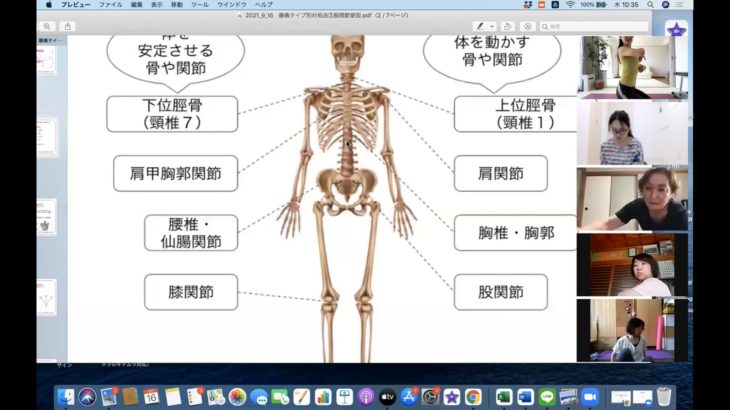Image resolution: width=730 pixels, height=410 pixels.
Task: Select video of participant in wooden room
Action: (632, 265)
